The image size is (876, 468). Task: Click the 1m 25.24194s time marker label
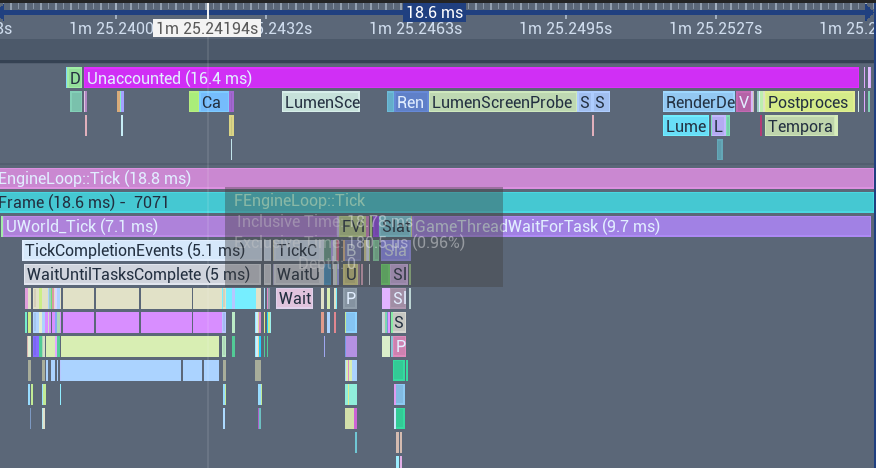pos(207,28)
